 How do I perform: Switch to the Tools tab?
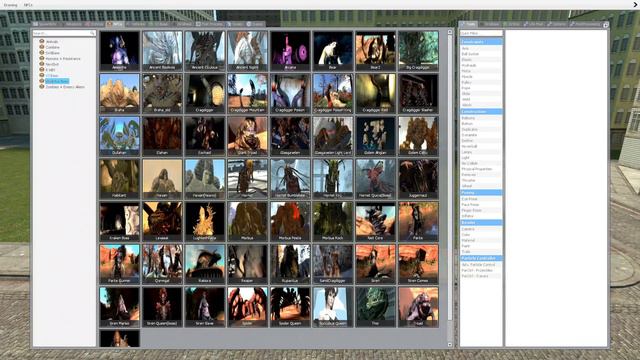(469, 24)
